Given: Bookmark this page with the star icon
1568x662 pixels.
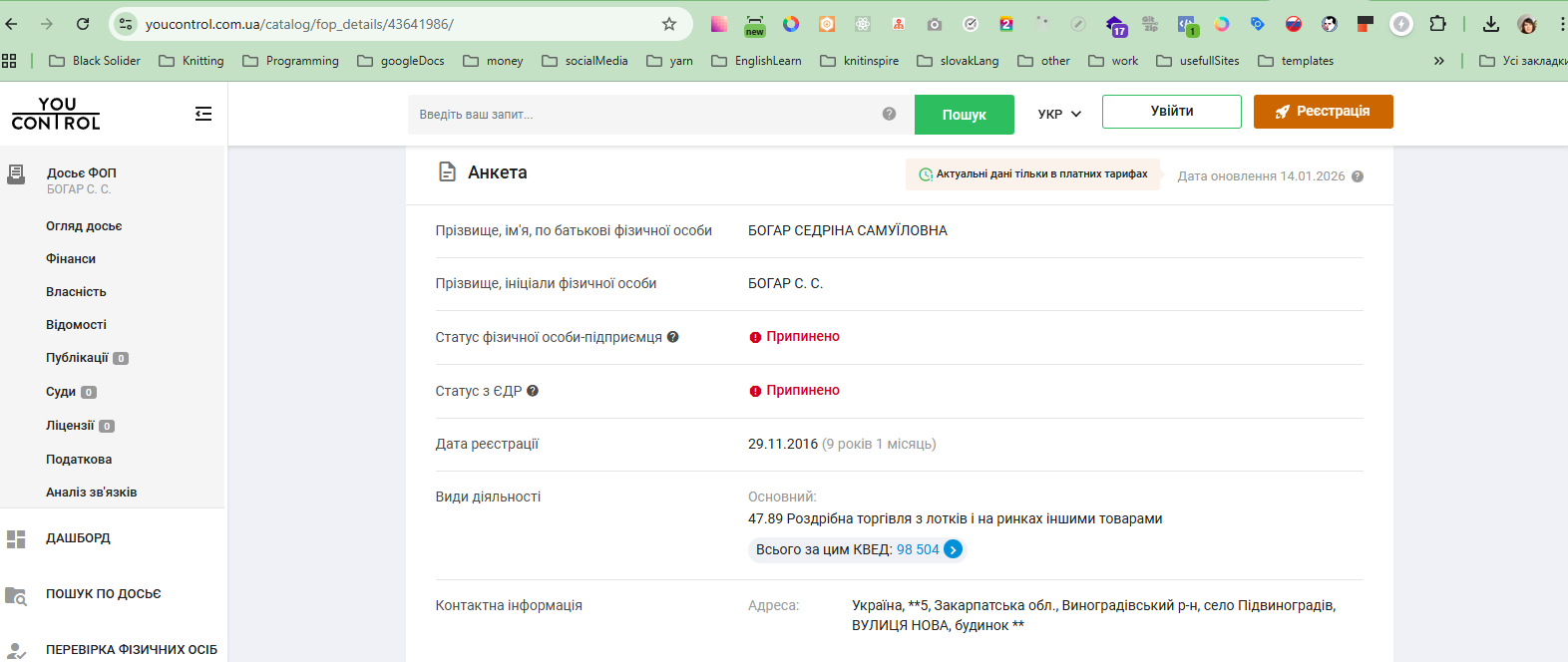Looking at the screenshot, I should [x=669, y=24].
